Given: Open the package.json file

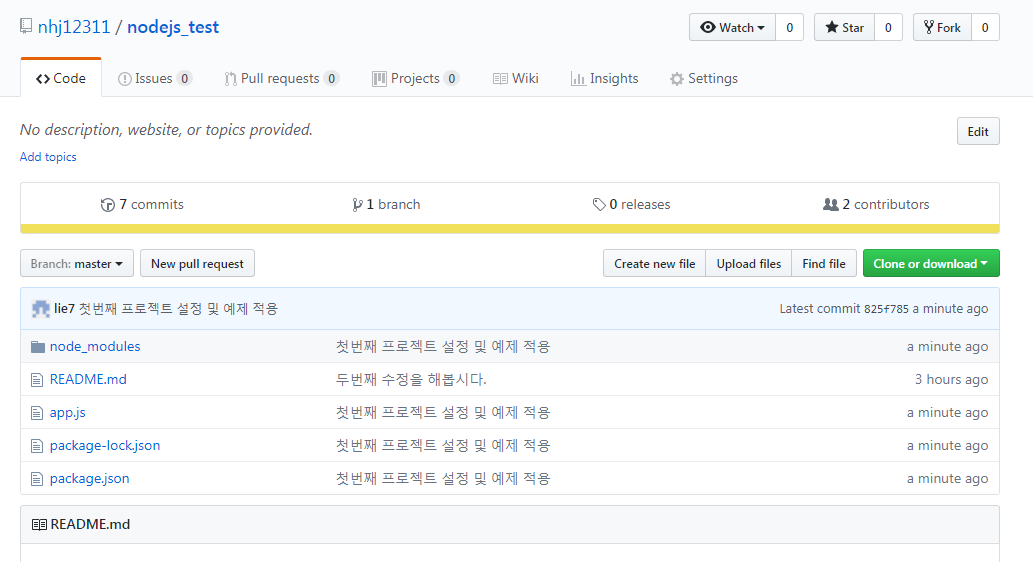Looking at the screenshot, I should click(90, 478).
